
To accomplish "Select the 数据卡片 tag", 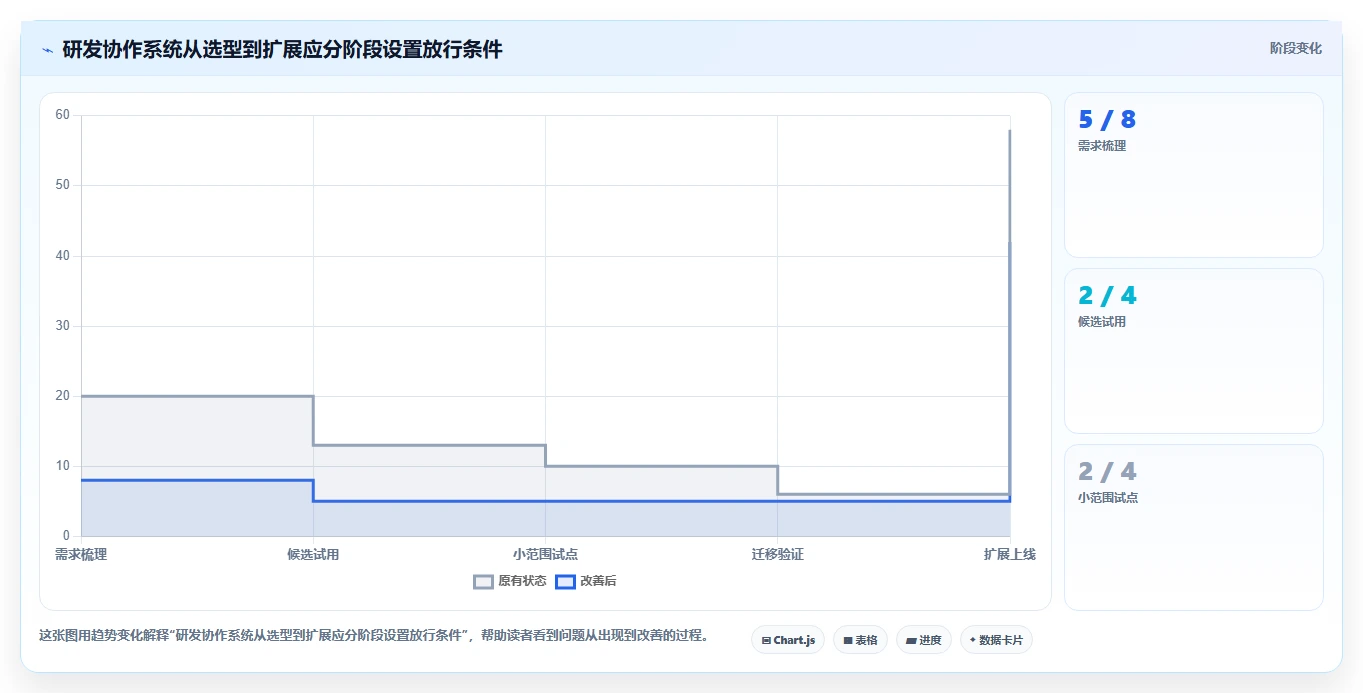I will (x=996, y=640).
